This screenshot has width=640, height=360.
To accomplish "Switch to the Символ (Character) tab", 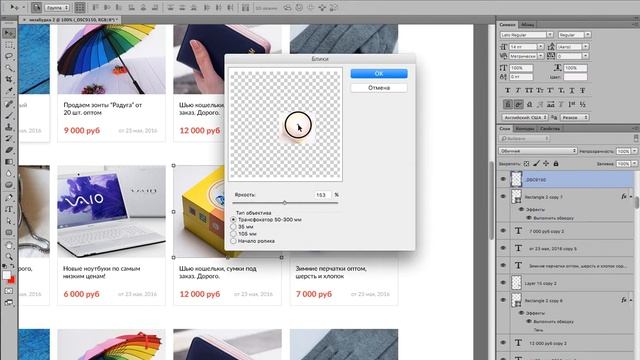I will pos(507,24).
